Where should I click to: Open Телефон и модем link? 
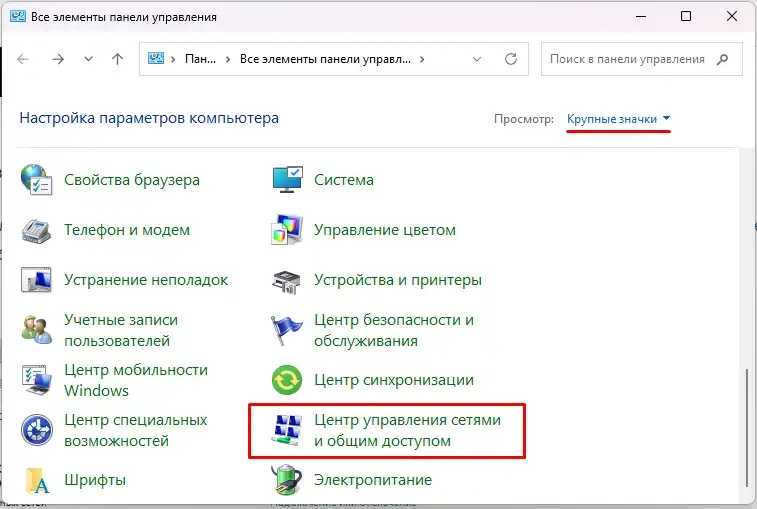point(127,230)
